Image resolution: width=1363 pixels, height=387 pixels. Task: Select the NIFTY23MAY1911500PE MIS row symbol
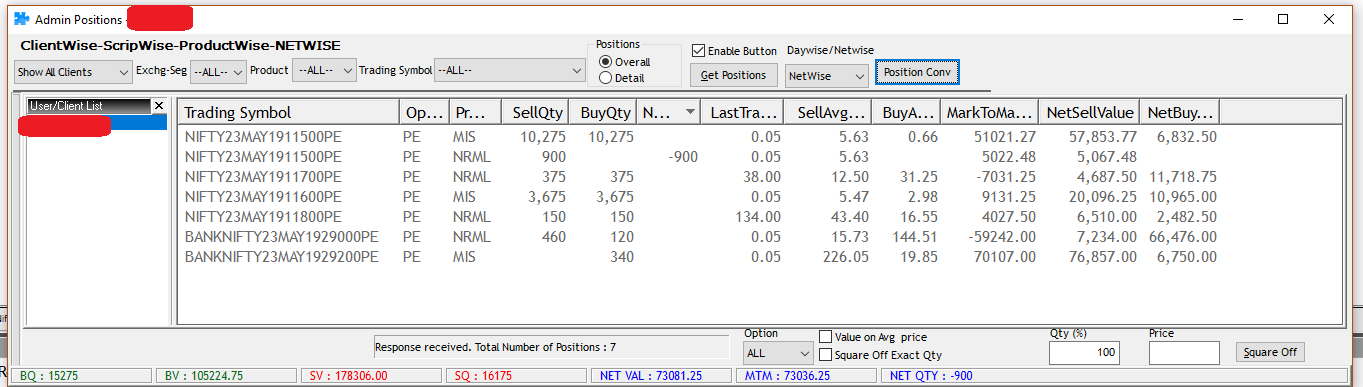point(263,137)
